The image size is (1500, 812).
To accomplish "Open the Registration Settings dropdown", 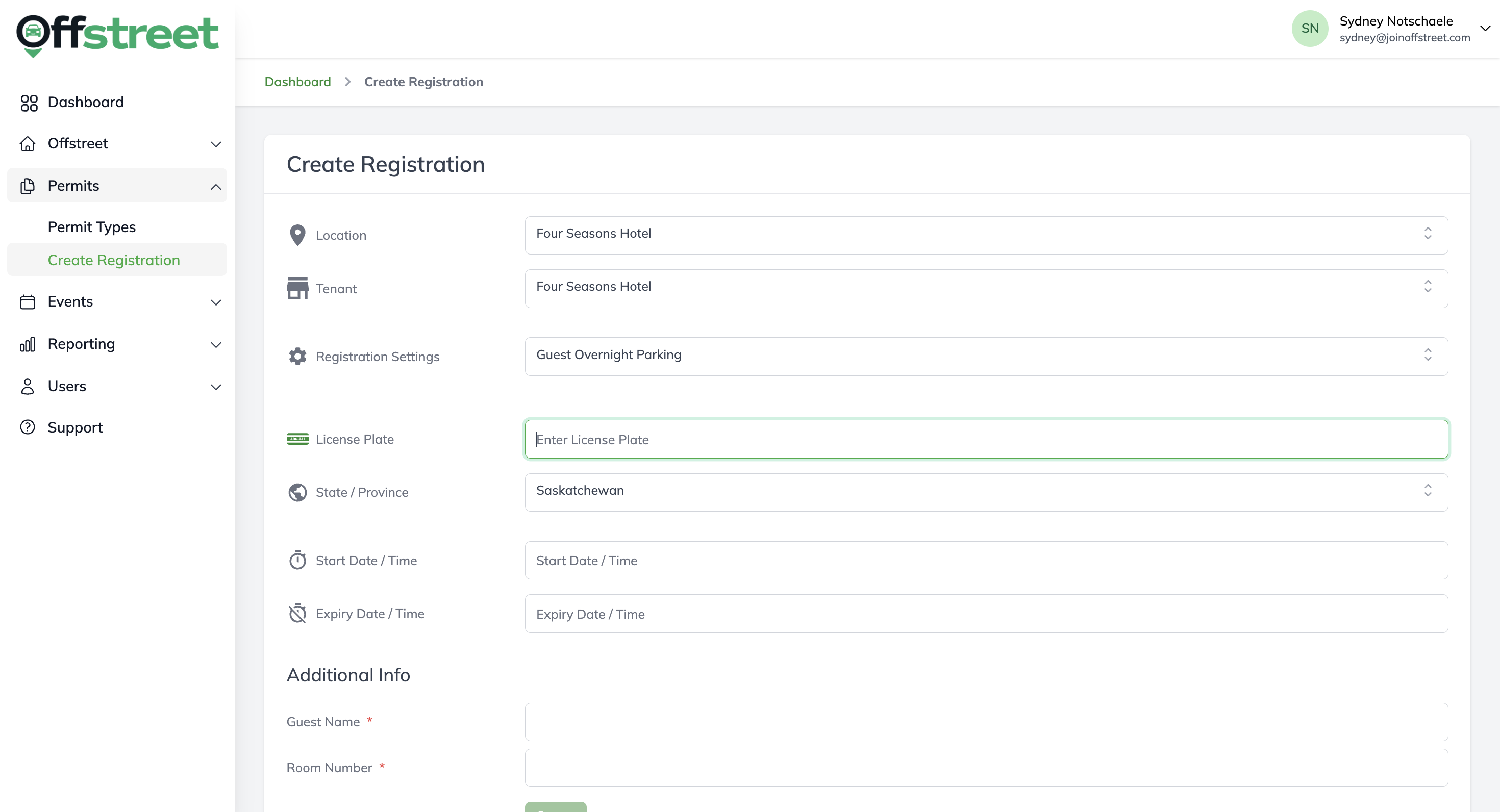I will point(985,356).
